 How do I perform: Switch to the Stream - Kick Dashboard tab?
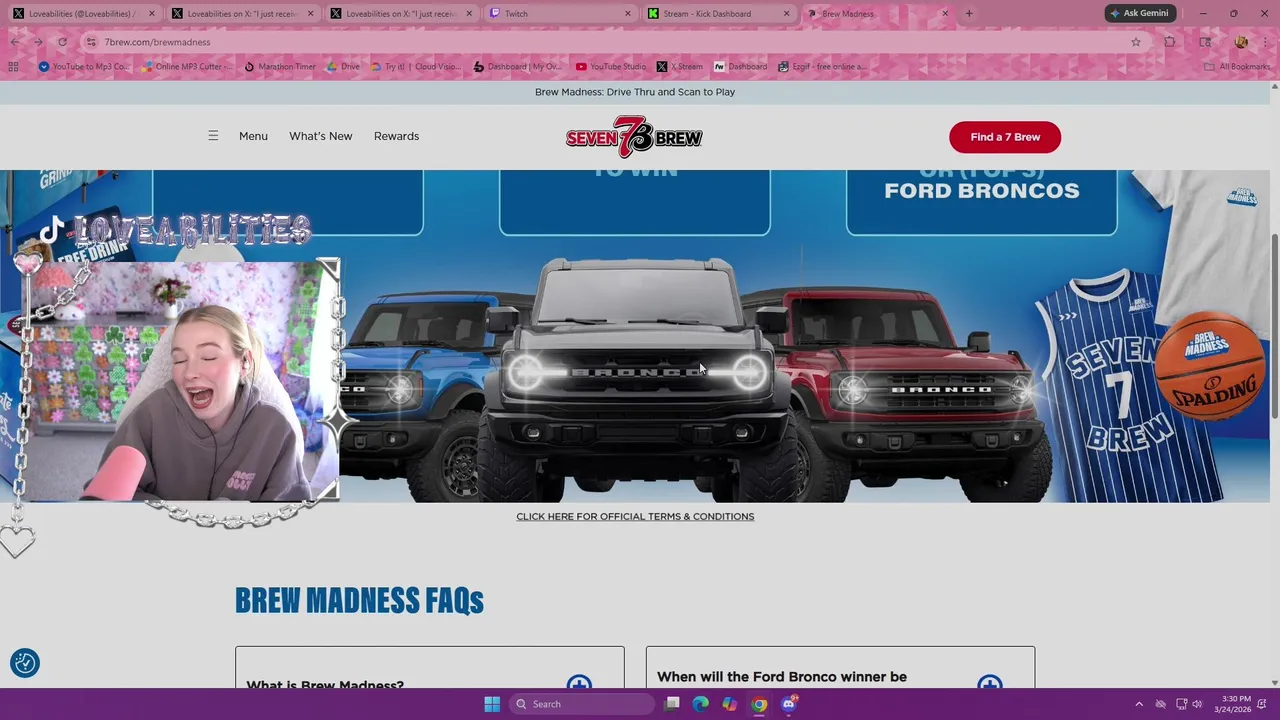click(718, 14)
